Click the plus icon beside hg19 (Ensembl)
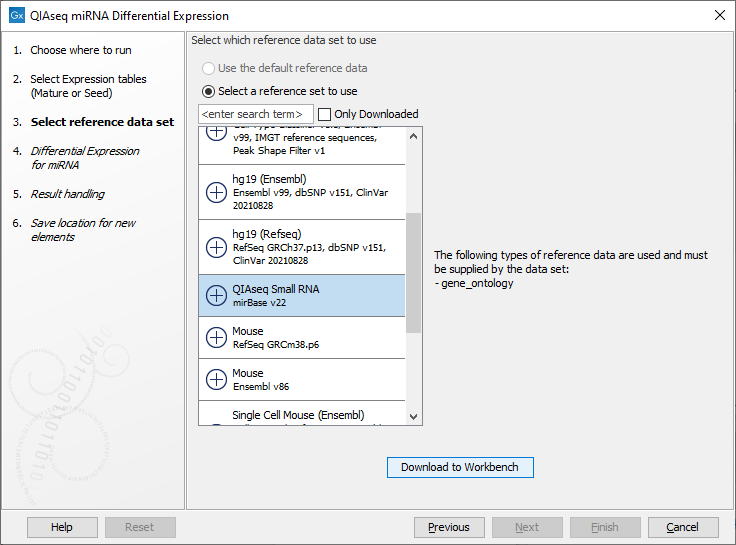736x545 pixels. click(216, 192)
